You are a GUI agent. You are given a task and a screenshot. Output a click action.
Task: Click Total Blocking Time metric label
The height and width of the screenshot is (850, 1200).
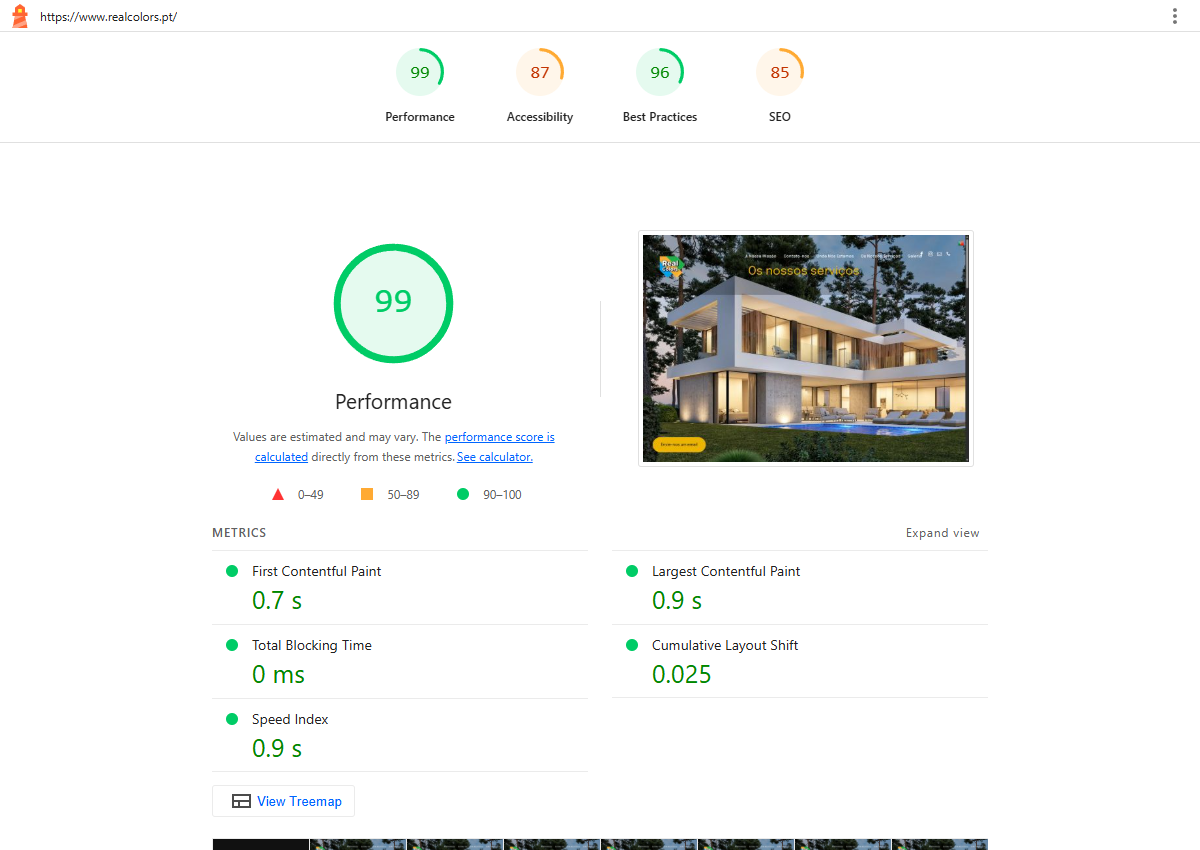point(312,645)
